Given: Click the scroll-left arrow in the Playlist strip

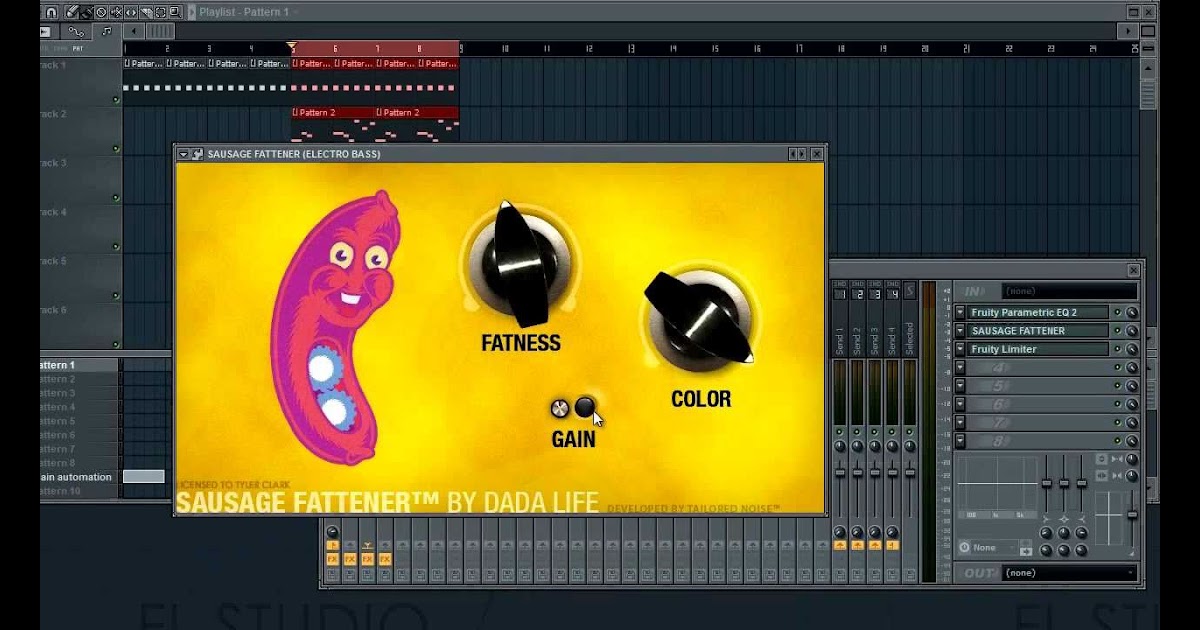Looking at the screenshot, I should point(134,31).
